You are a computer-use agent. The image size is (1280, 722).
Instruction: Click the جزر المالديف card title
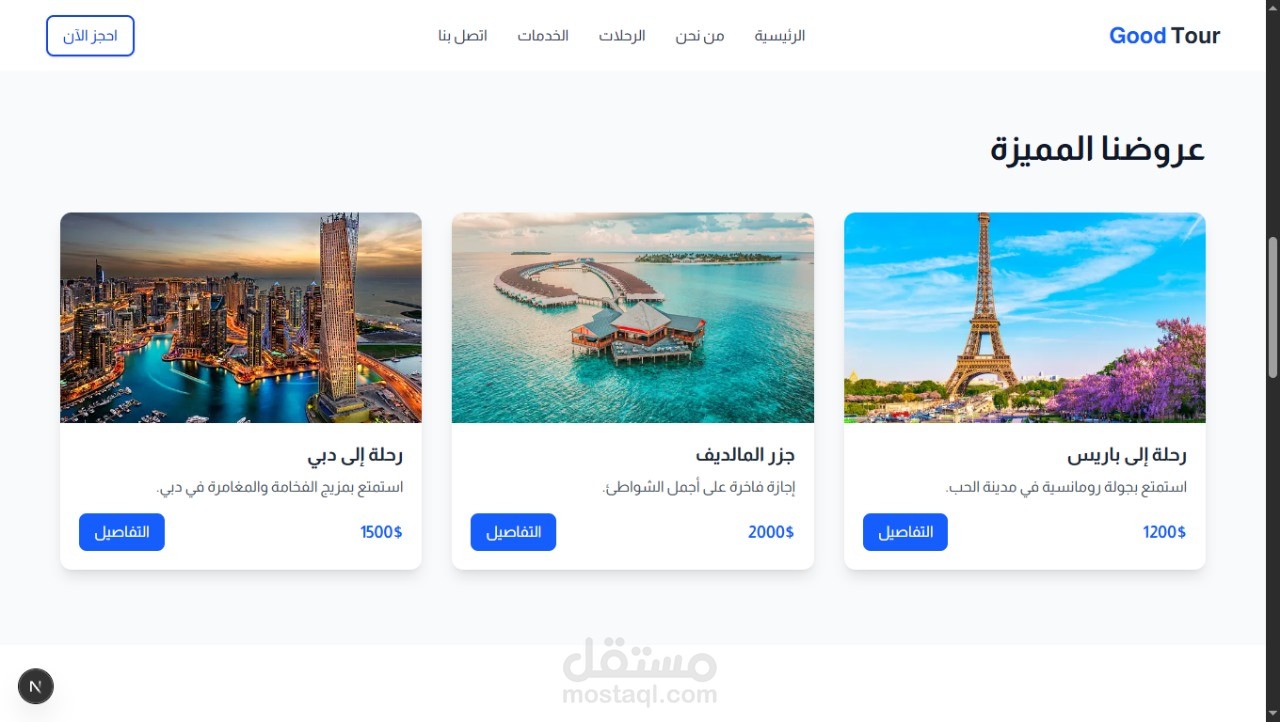point(745,456)
